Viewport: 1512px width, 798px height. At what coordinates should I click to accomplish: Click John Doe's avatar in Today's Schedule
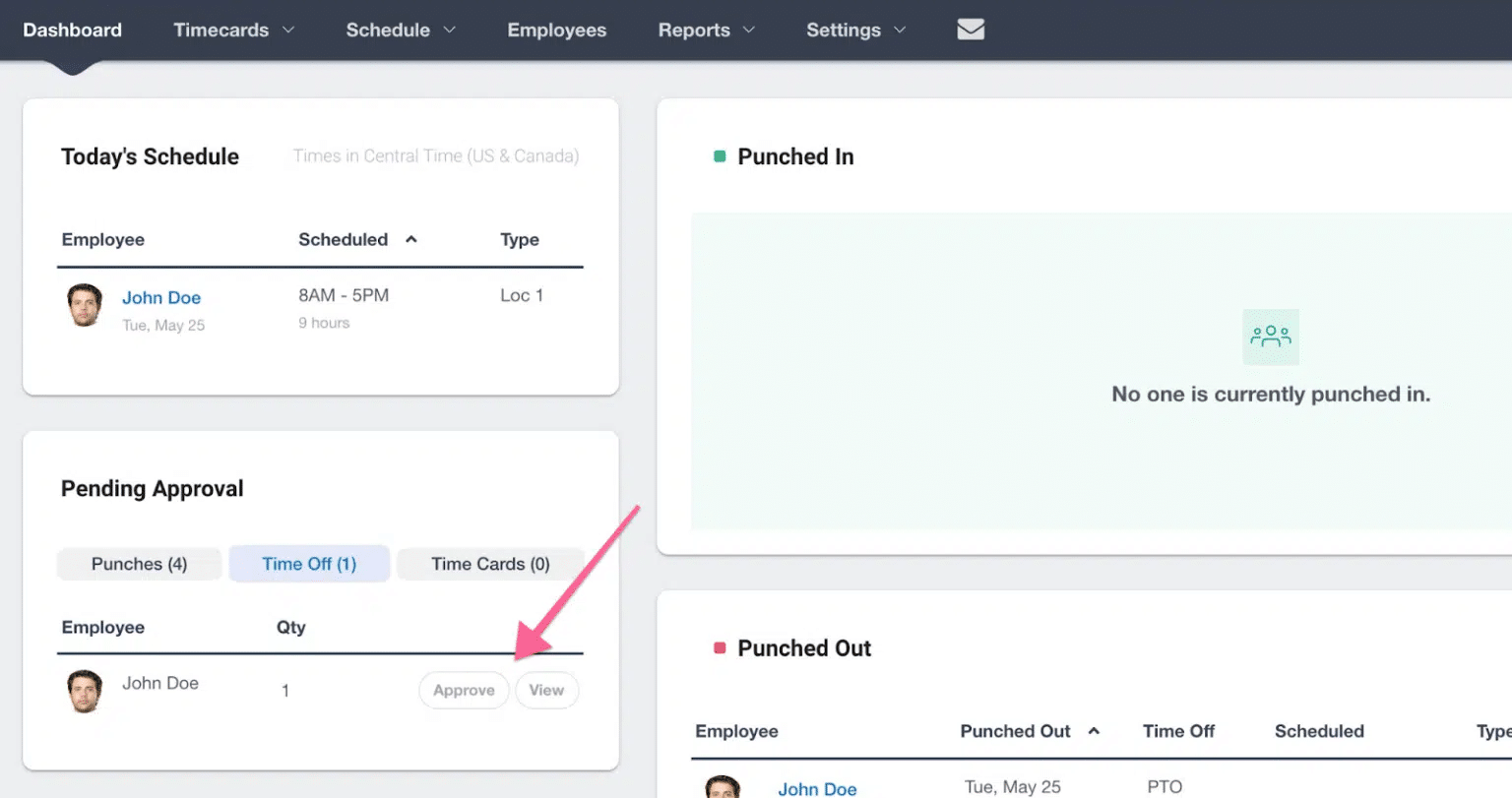coord(84,305)
